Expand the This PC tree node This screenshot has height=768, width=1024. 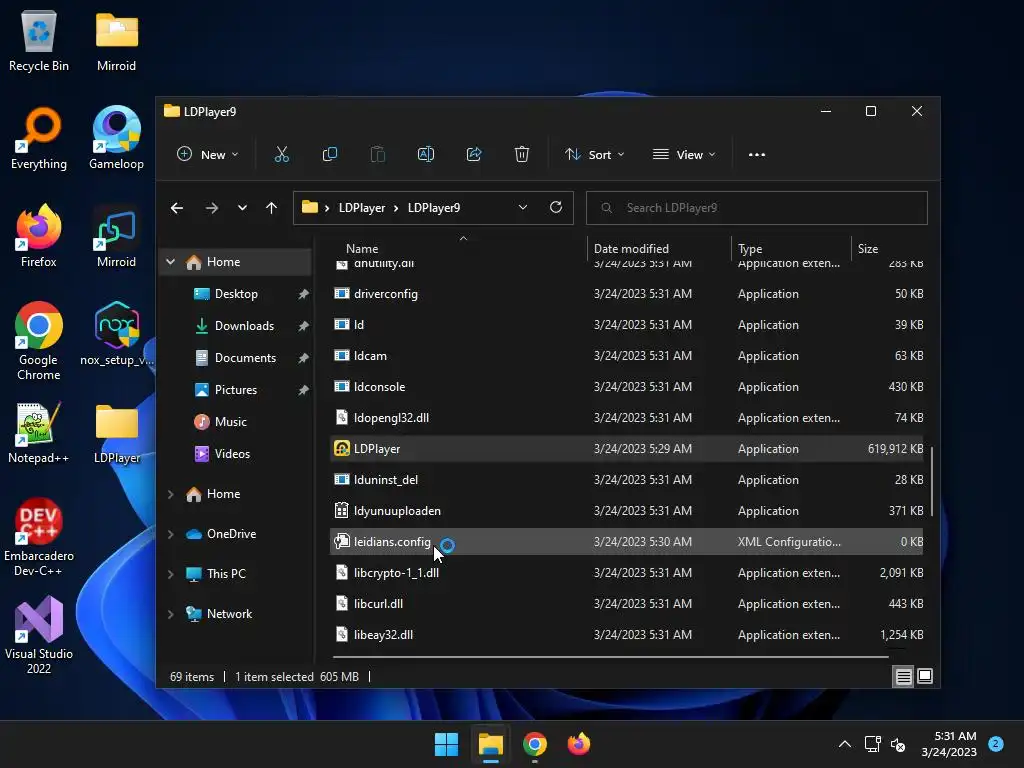click(170, 574)
